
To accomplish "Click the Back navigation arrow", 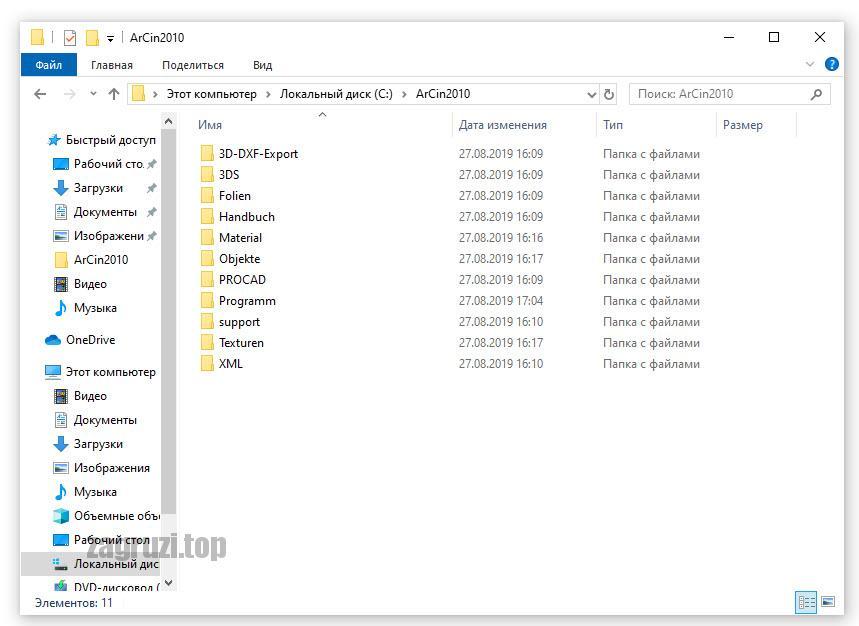I will tap(40, 94).
